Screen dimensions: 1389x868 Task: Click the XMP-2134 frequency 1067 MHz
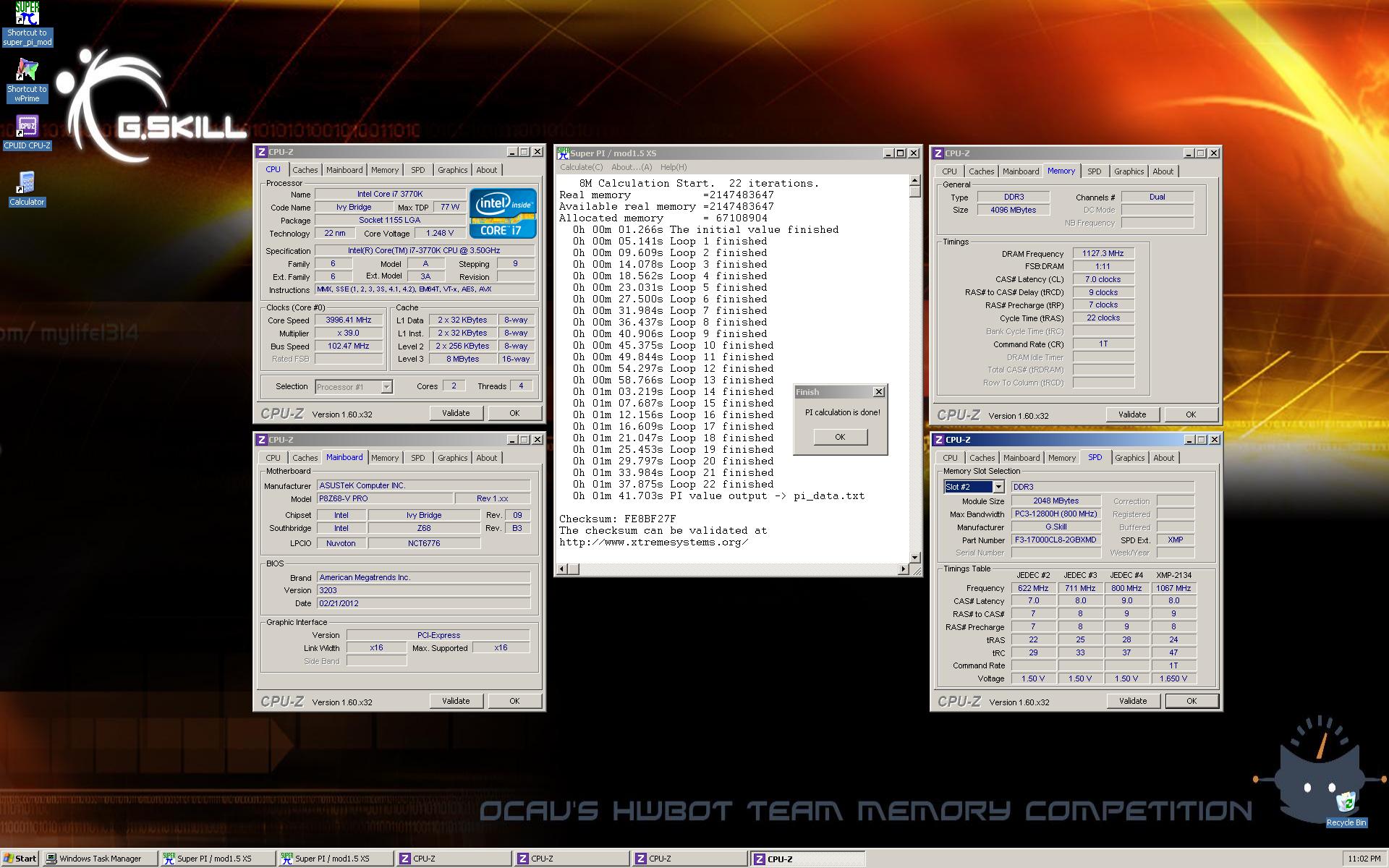point(1173,588)
